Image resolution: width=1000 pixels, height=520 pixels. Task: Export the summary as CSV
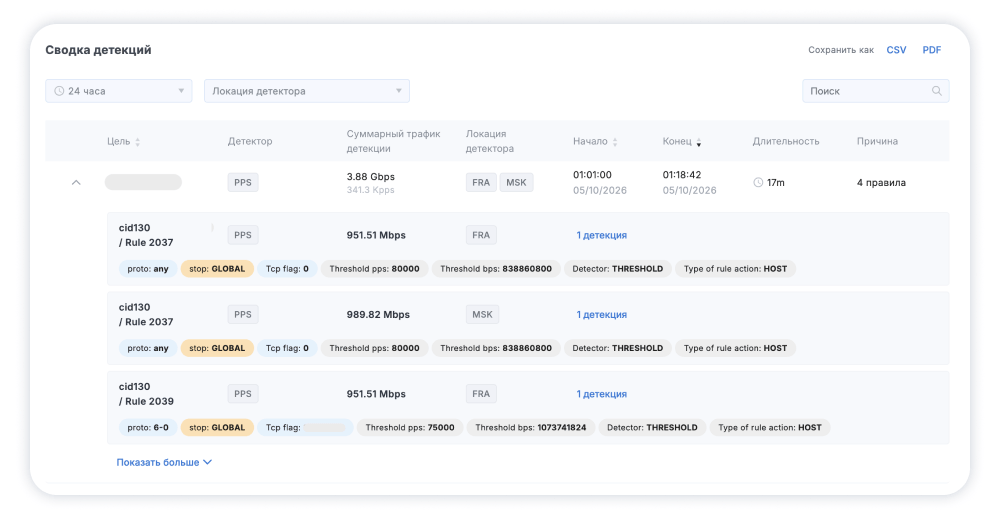click(896, 50)
